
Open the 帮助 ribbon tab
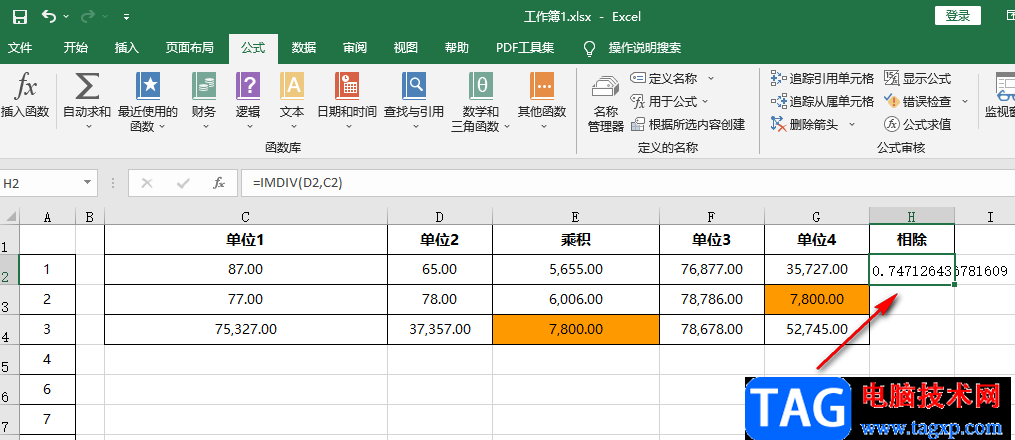(456, 48)
